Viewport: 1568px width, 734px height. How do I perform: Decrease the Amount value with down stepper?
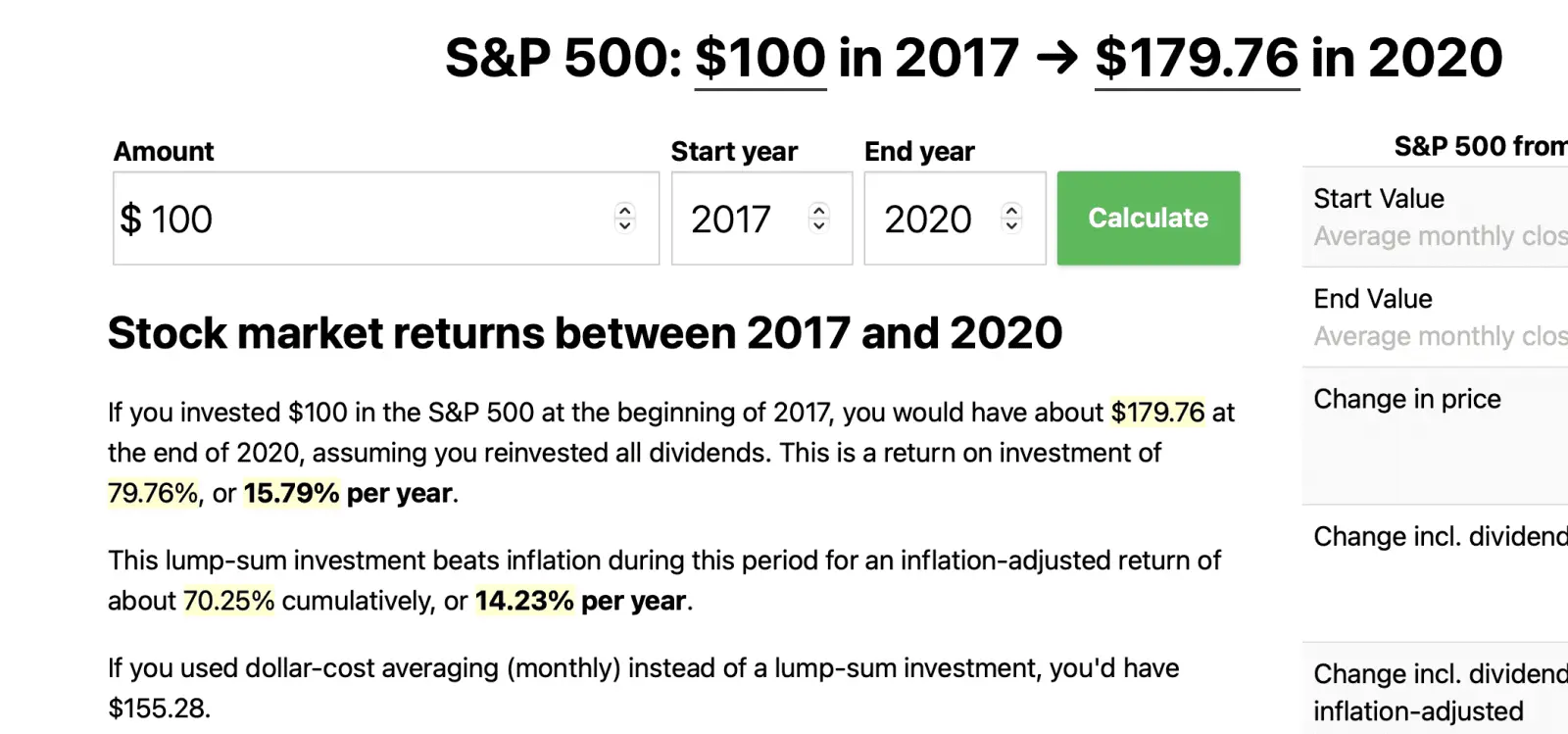pyautogui.click(x=624, y=225)
